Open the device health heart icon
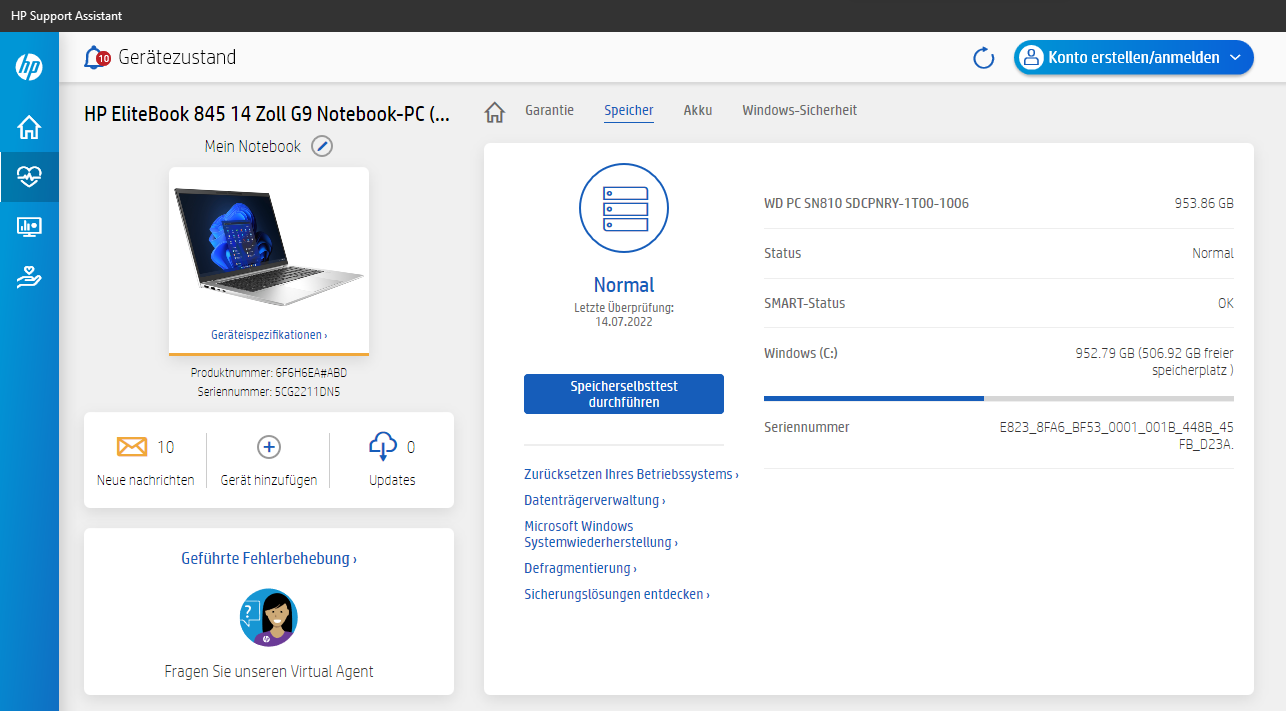Viewport: 1286px width, 711px height. pyautogui.click(x=29, y=177)
